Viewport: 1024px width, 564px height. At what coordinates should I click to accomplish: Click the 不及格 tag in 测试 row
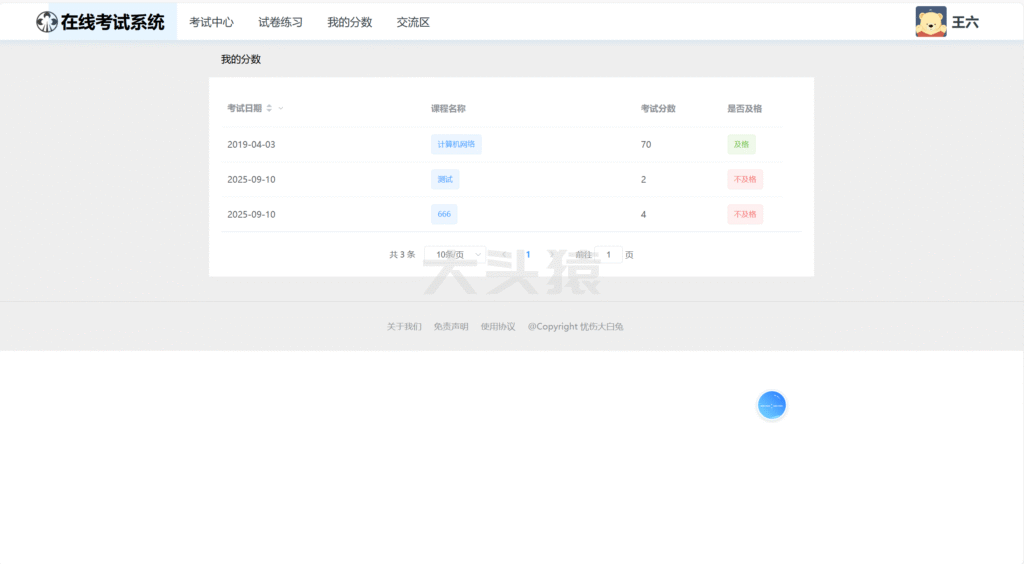pyautogui.click(x=744, y=180)
